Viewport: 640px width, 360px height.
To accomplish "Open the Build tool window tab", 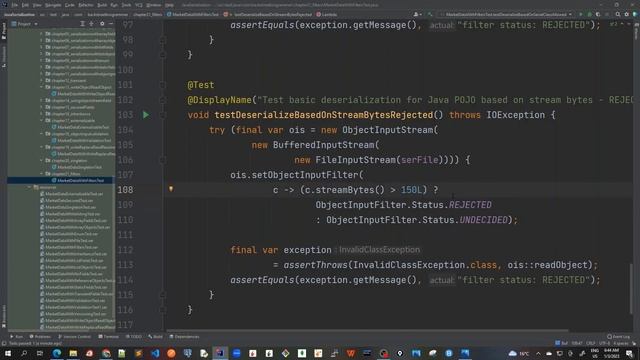I will [155, 337].
